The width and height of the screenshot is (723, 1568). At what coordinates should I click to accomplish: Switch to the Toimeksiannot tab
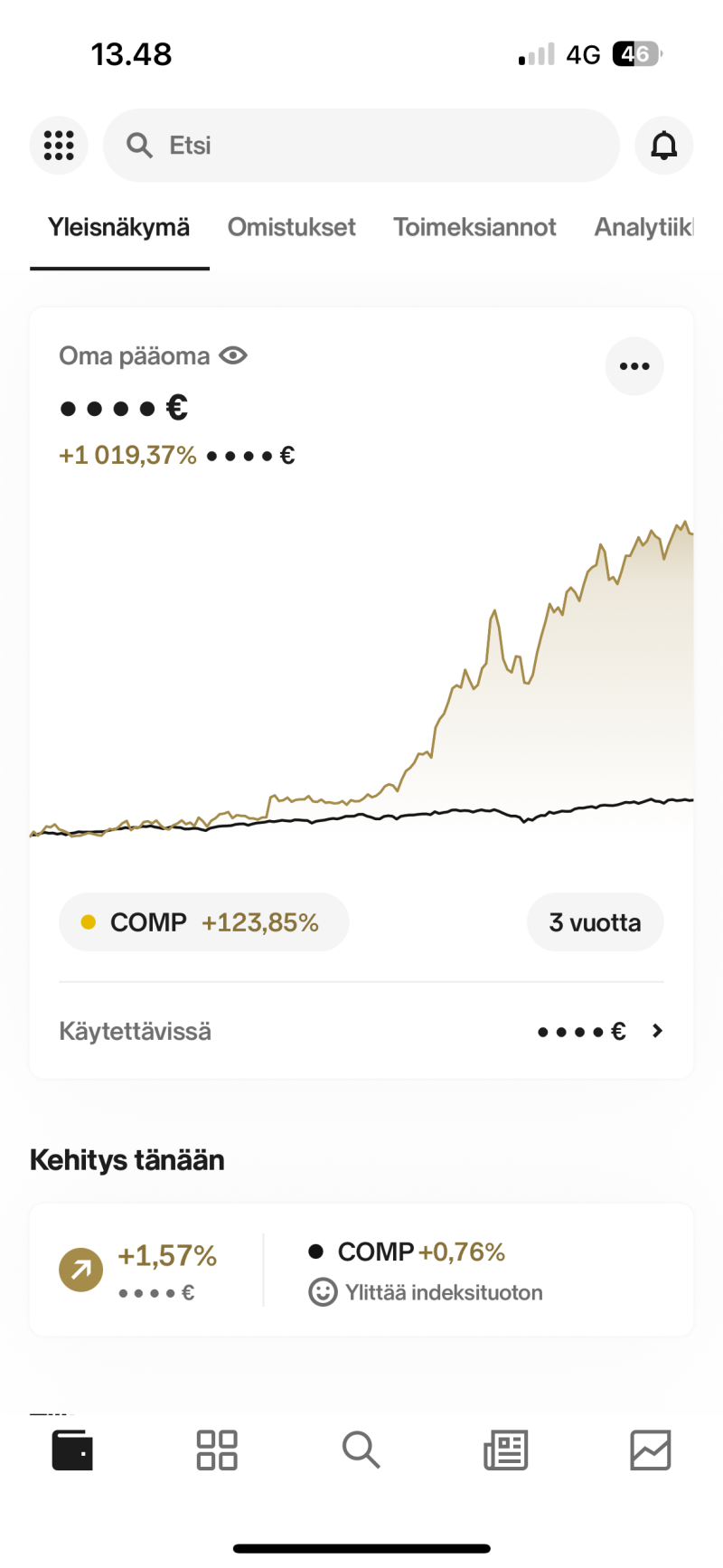(x=474, y=227)
